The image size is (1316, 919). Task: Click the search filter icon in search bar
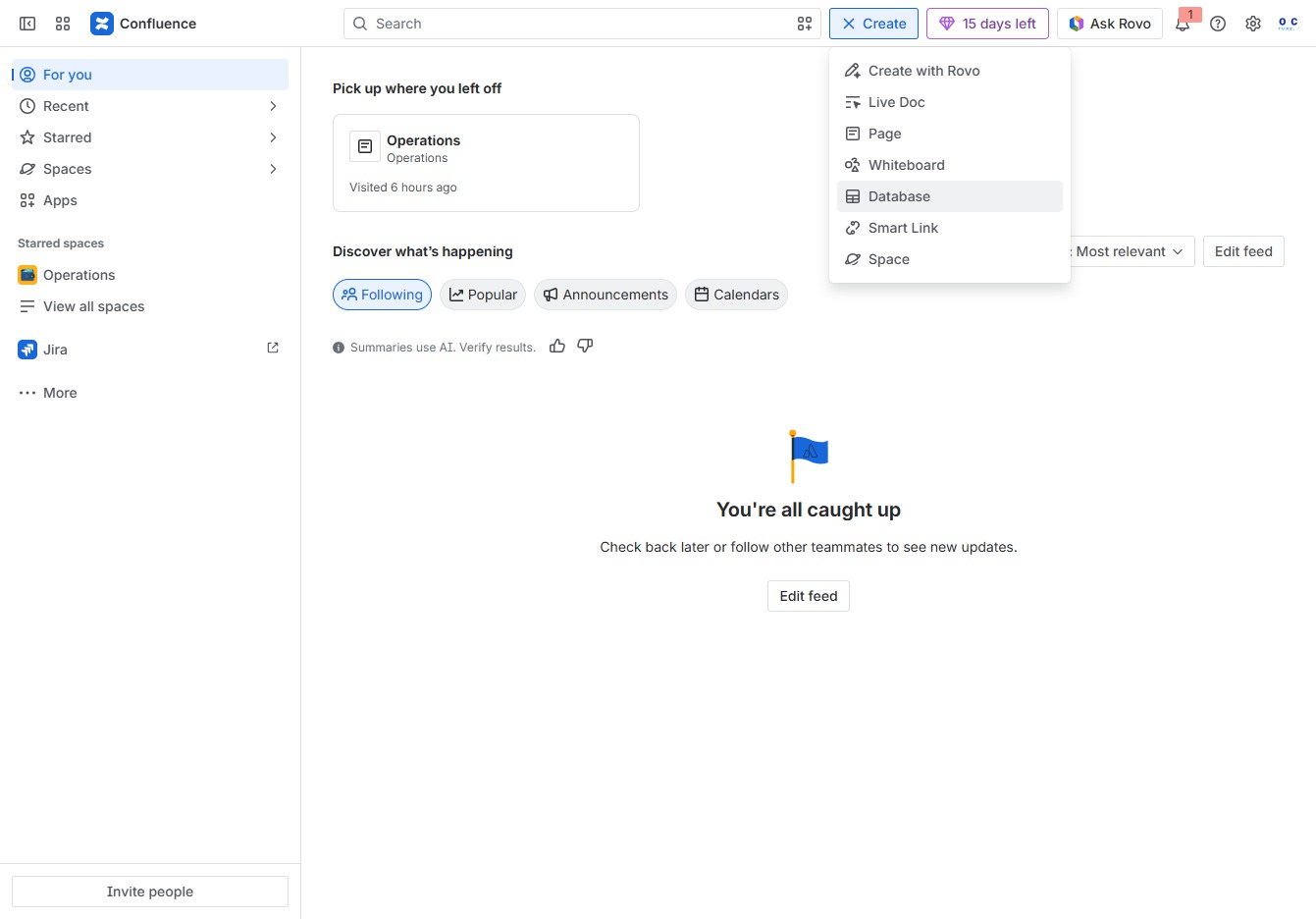coord(805,24)
